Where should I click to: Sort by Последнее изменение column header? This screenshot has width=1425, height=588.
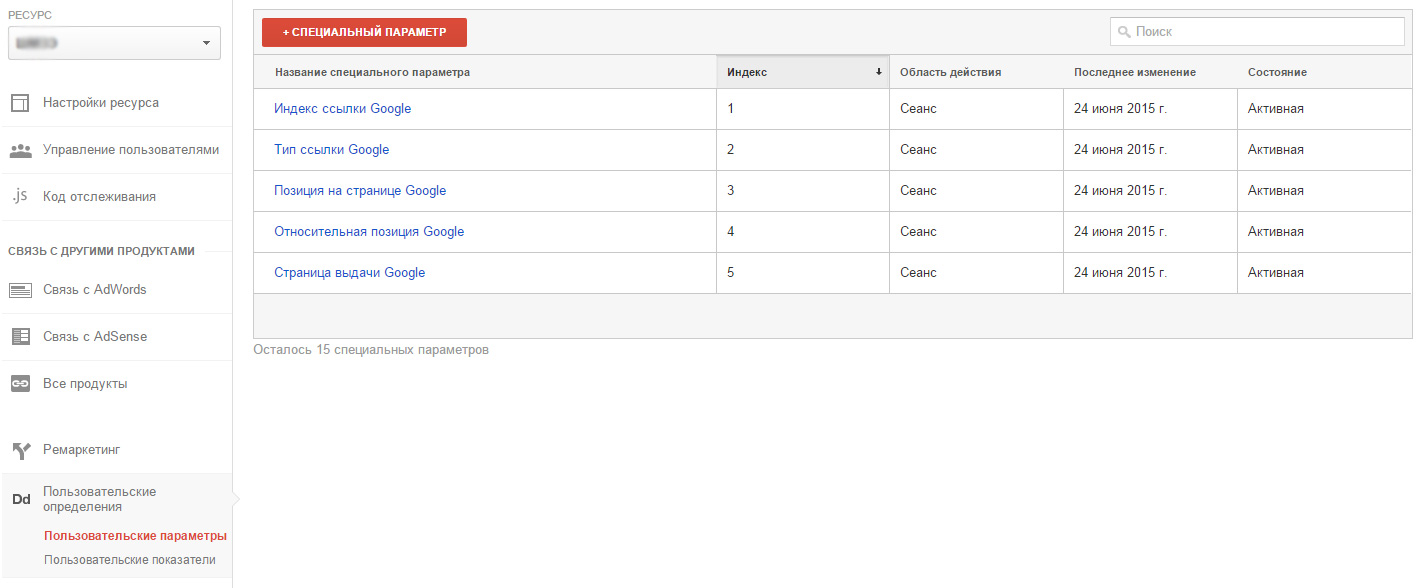pyautogui.click(x=1135, y=72)
